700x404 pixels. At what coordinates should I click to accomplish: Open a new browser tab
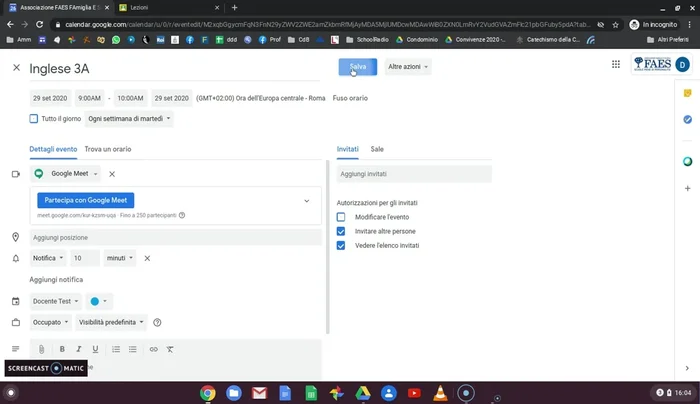tap(234, 8)
